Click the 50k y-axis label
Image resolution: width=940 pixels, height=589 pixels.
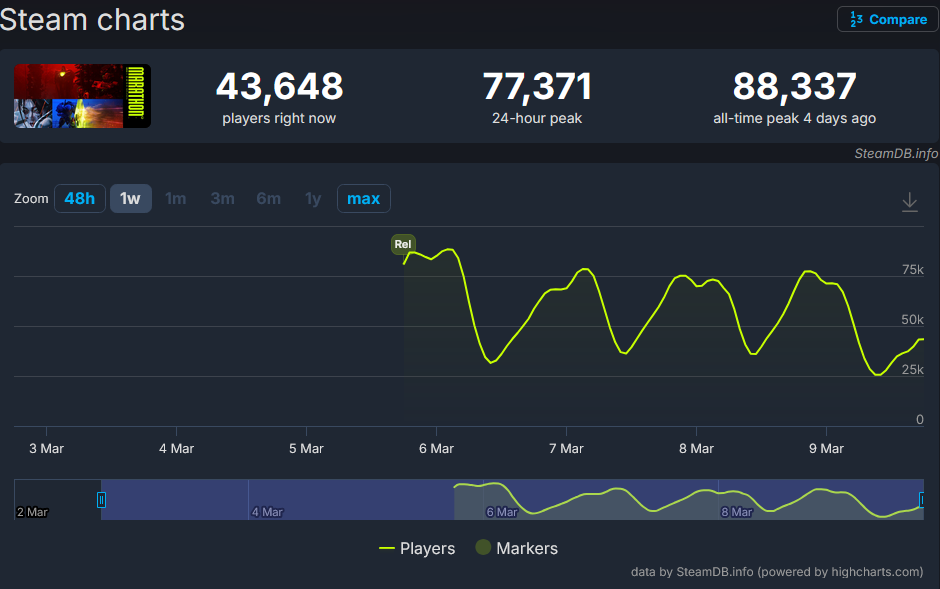(912, 320)
